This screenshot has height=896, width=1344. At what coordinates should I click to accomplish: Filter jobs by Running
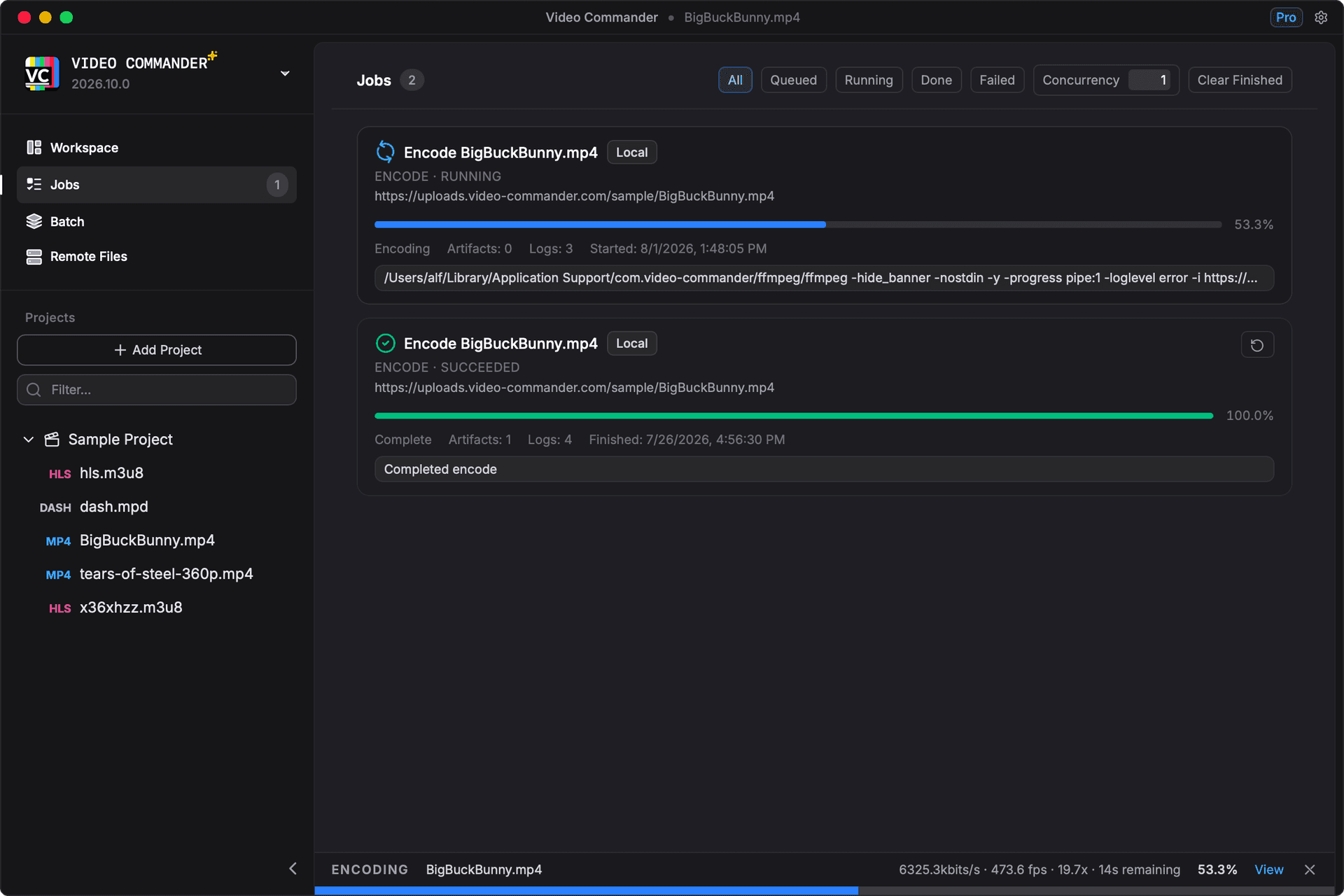tap(869, 80)
